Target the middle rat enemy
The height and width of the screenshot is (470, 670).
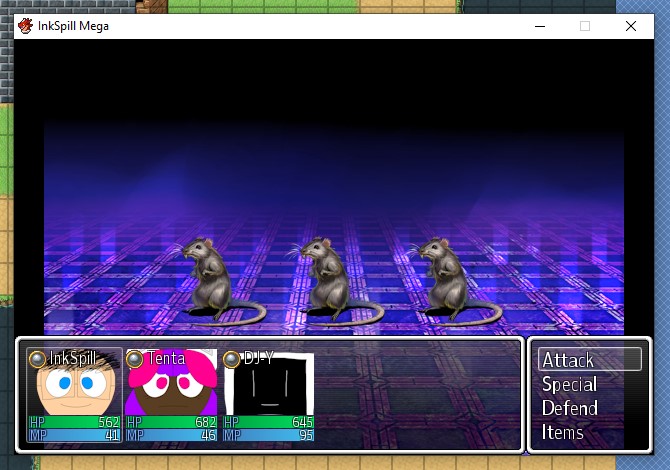(326, 277)
